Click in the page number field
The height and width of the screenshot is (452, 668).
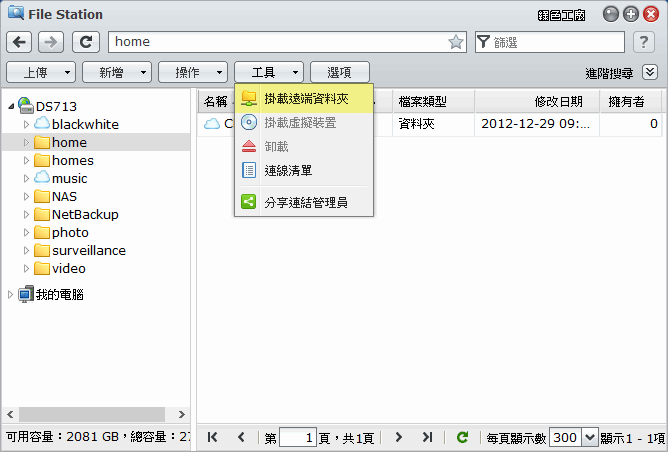coord(297,437)
